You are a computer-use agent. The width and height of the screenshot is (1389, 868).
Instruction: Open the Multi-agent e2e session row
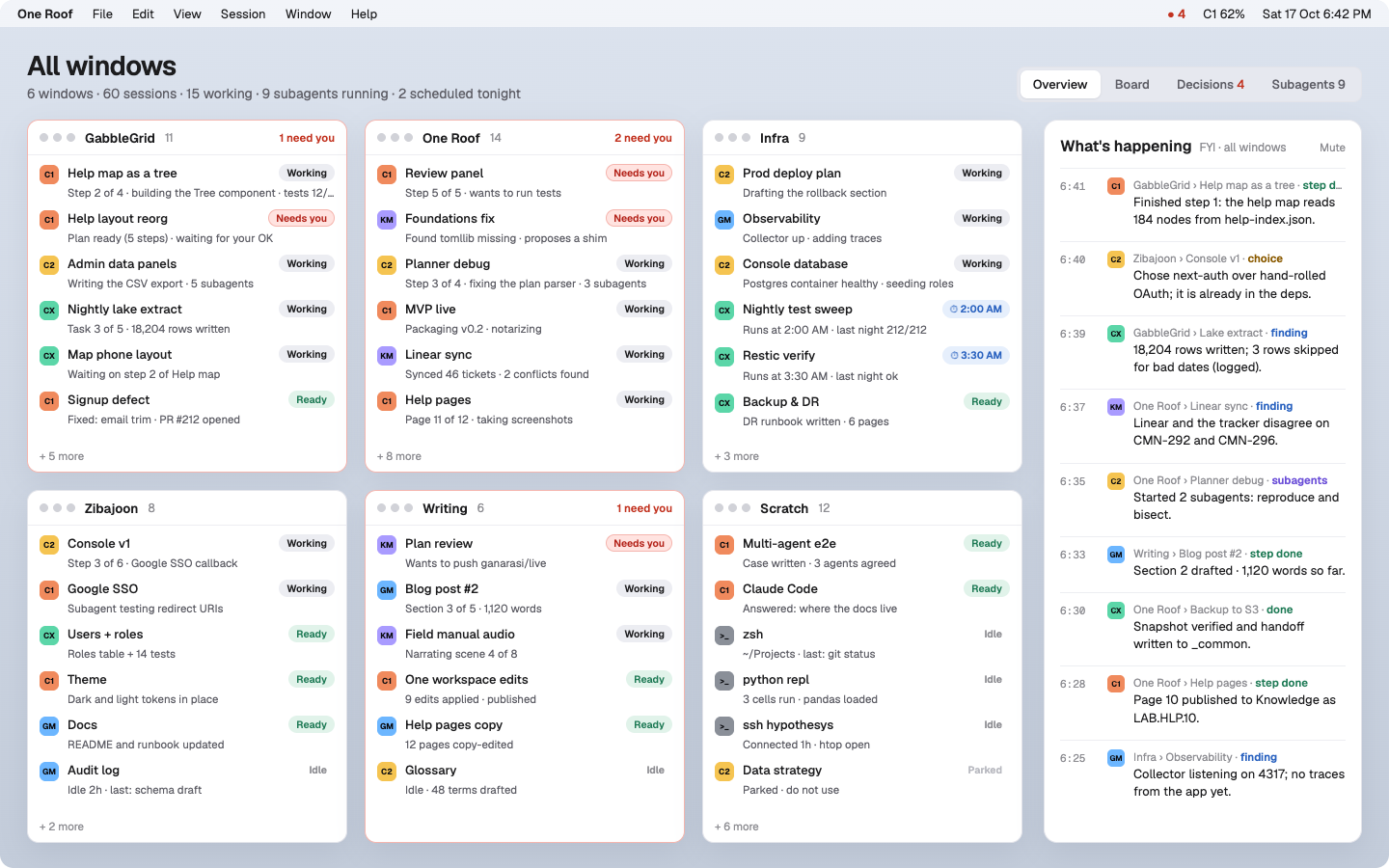point(862,553)
